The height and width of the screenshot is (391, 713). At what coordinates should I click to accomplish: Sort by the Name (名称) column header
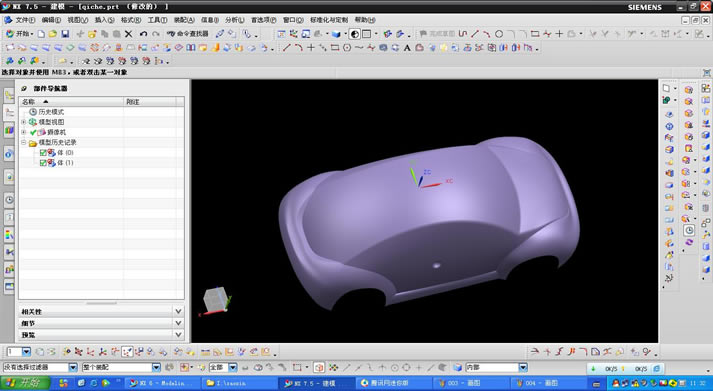tap(71, 102)
